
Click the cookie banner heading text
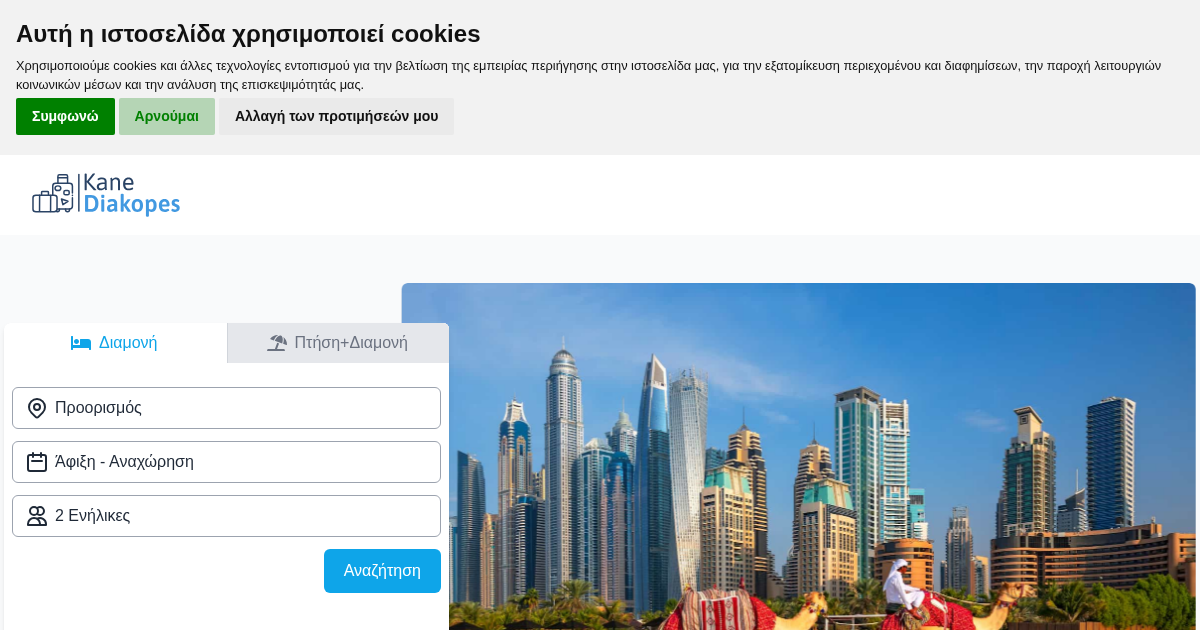pyautogui.click(x=248, y=33)
